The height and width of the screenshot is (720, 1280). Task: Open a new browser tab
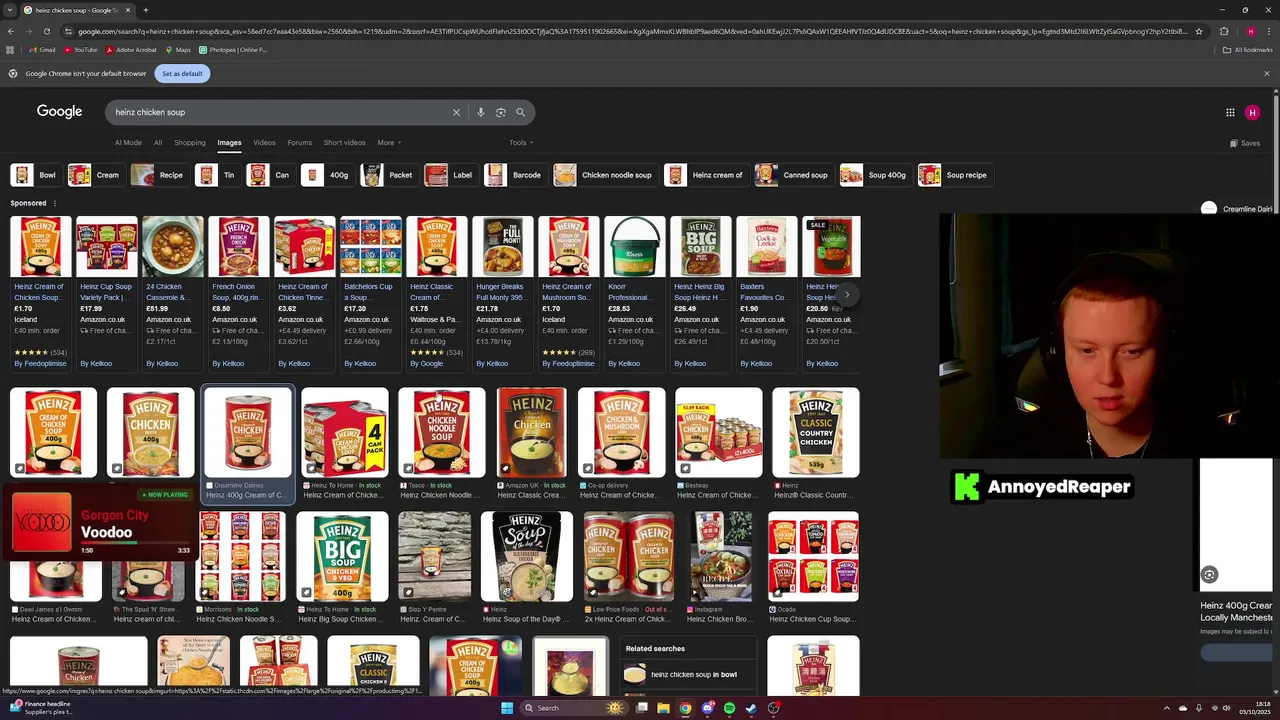pyautogui.click(x=145, y=10)
